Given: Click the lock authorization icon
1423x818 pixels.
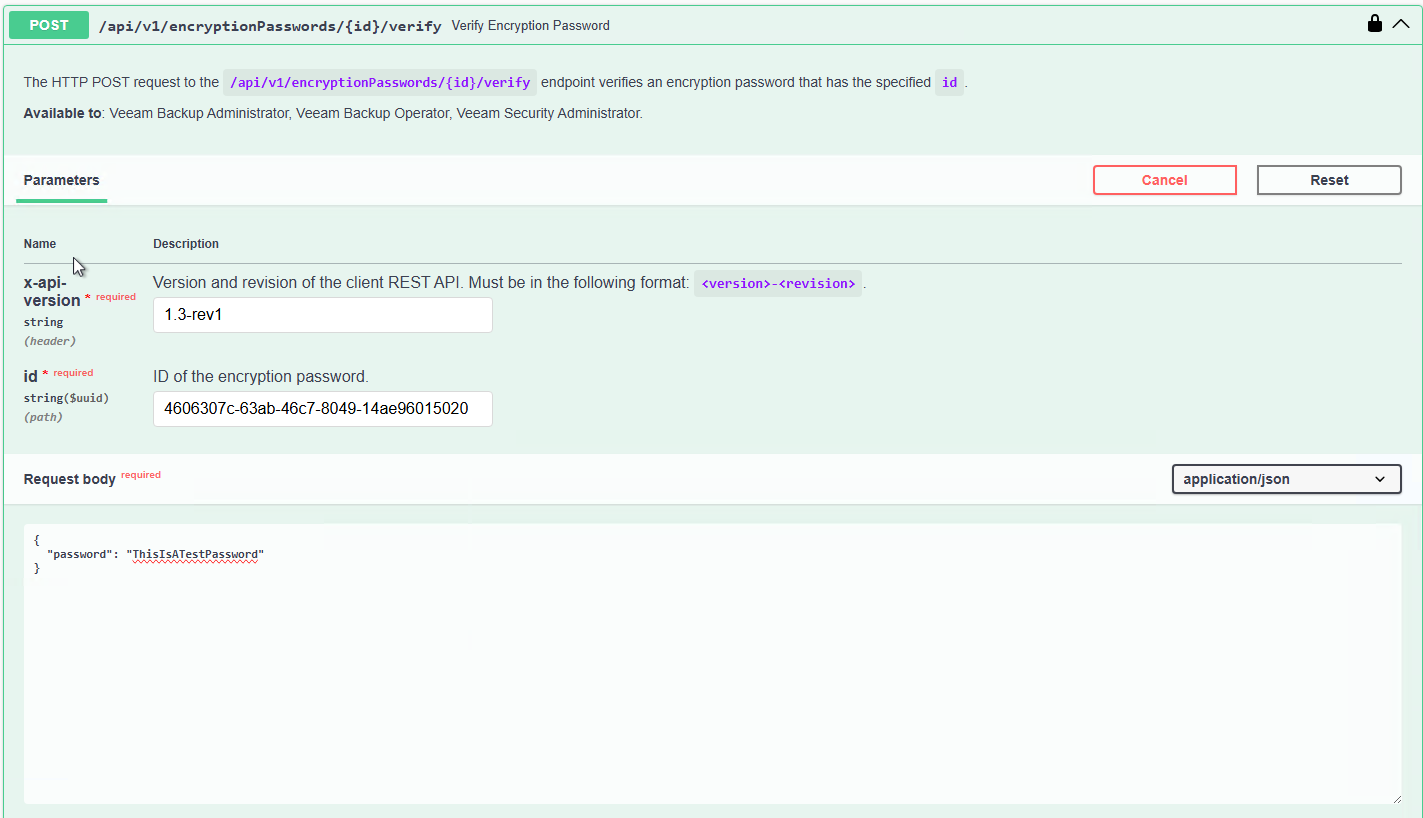Looking at the screenshot, I should (1375, 24).
